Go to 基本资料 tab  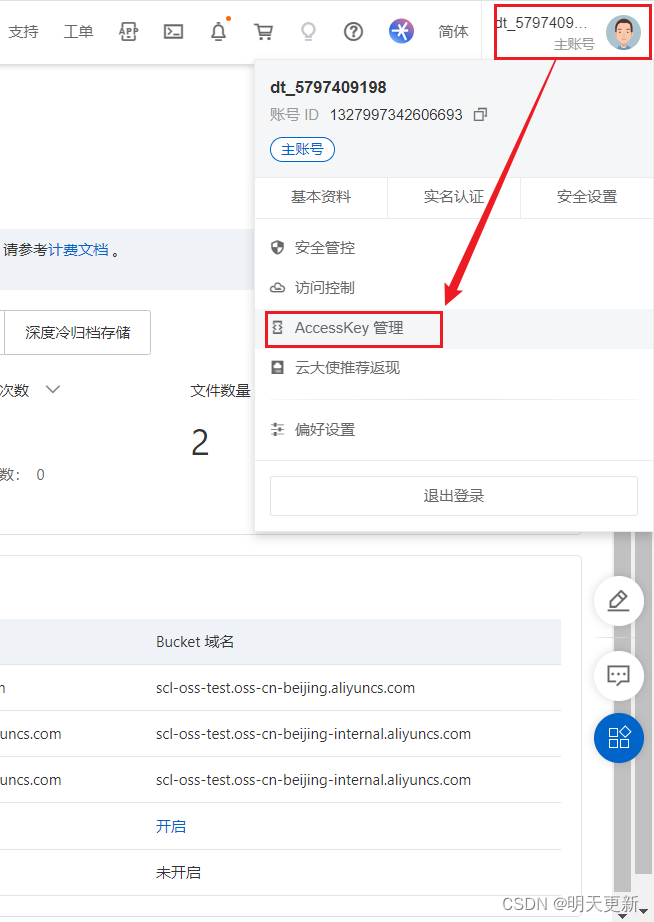[x=321, y=197]
